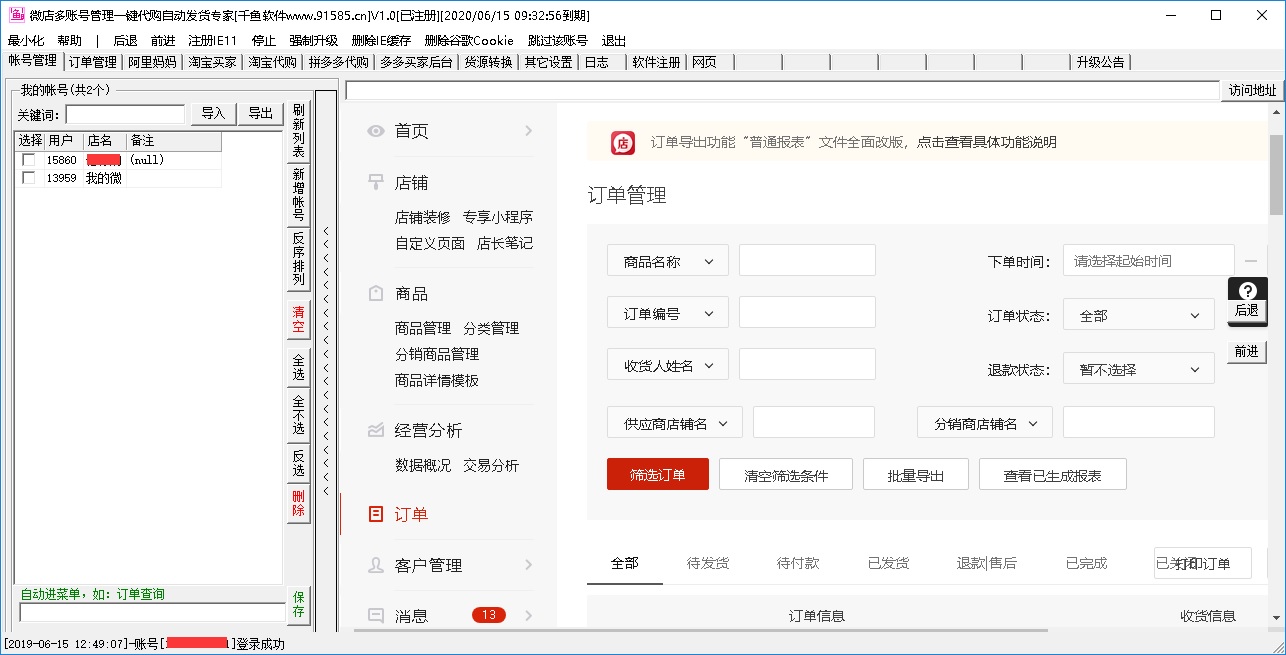The height and width of the screenshot is (655, 1286).
Task: Open the 供应商店铺名 dropdown
Action: pos(674,424)
